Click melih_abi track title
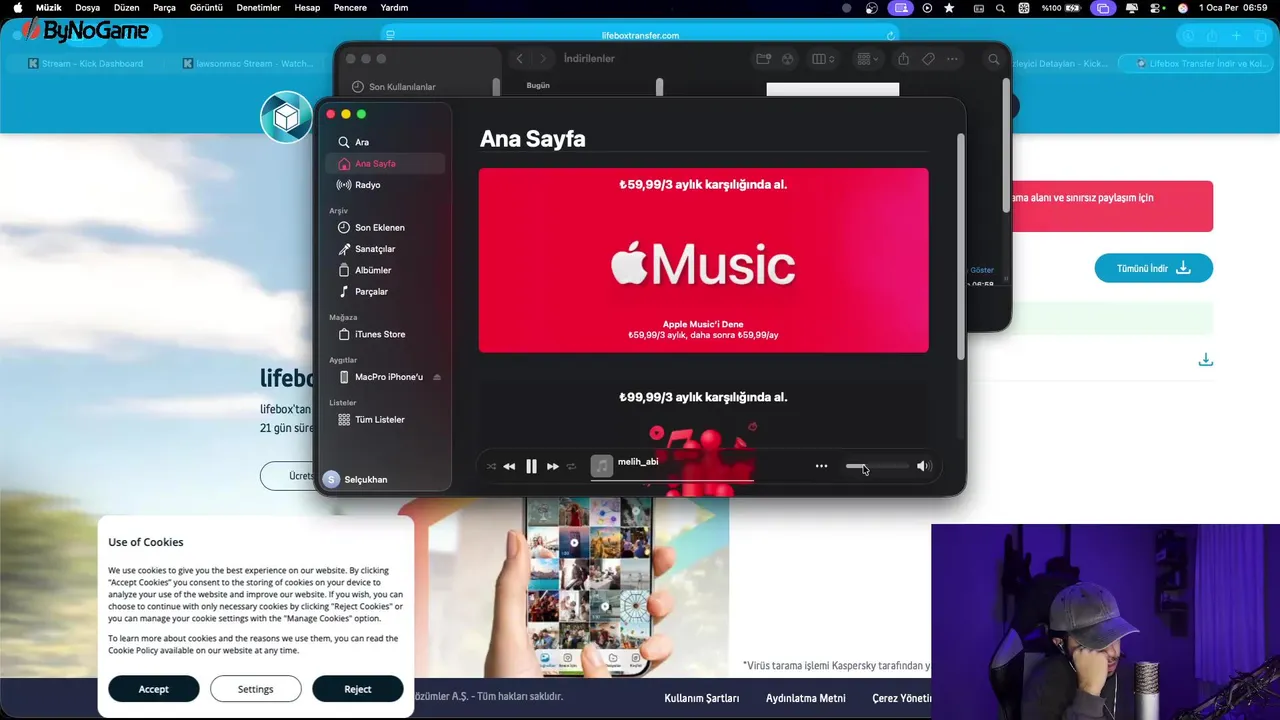Image resolution: width=1280 pixels, height=720 pixels. [x=638, y=462]
